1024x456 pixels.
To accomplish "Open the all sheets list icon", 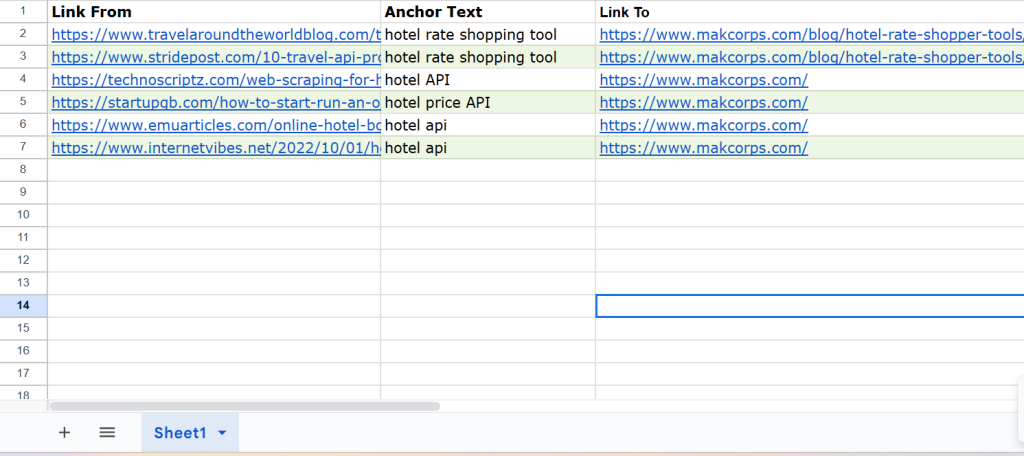I will click(107, 432).
